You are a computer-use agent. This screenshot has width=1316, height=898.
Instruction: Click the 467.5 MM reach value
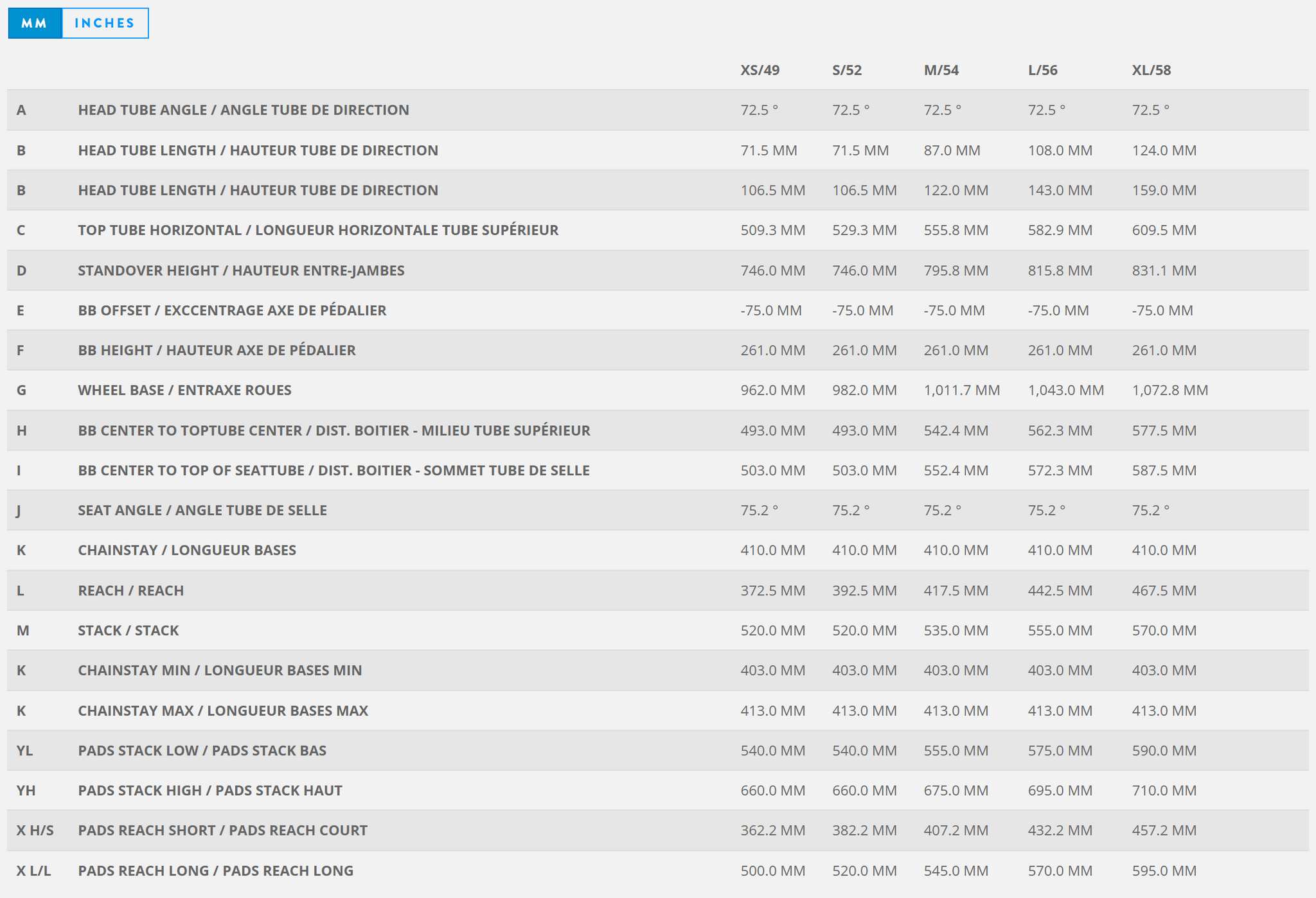(x=1164, y=590)
